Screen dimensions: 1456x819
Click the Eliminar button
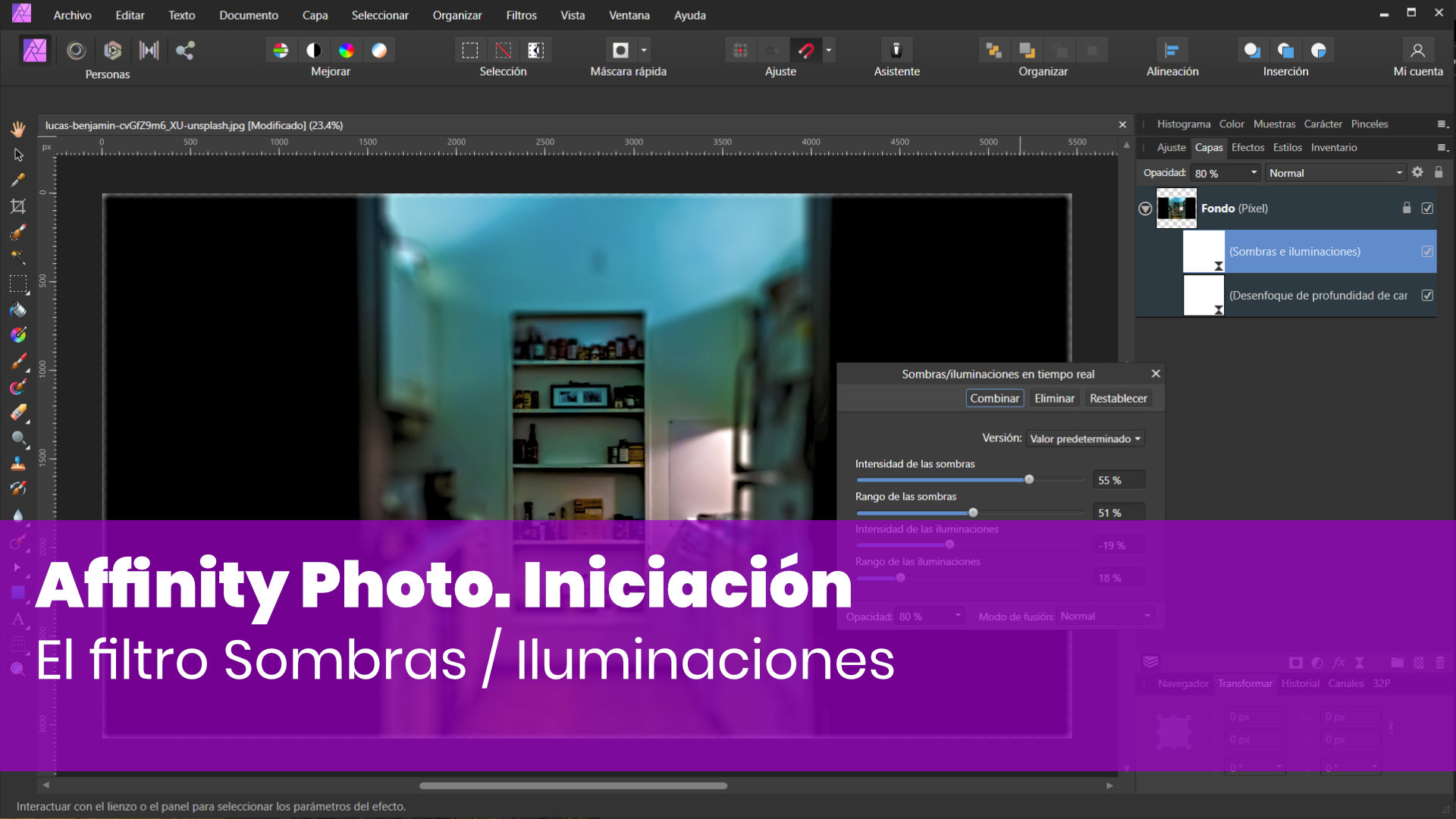(1054, 398)
